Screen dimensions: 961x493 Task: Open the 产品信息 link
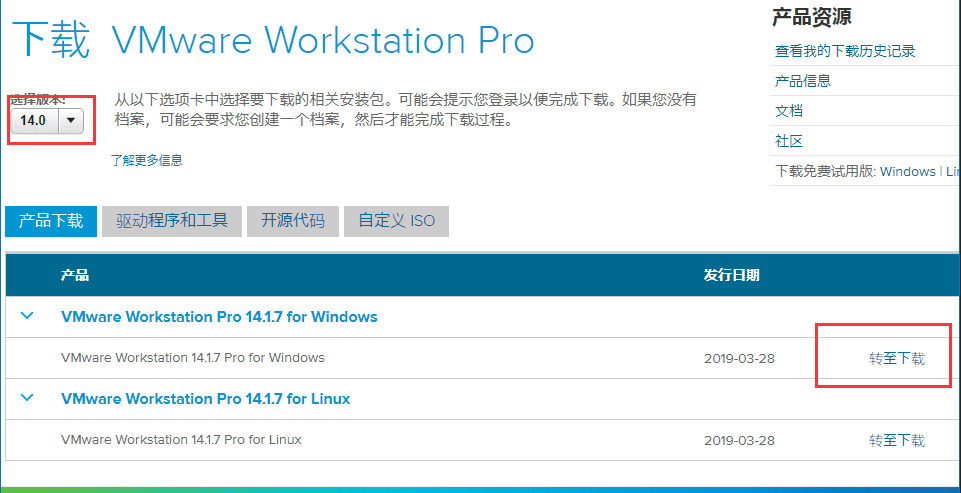[x=803, y=81]
